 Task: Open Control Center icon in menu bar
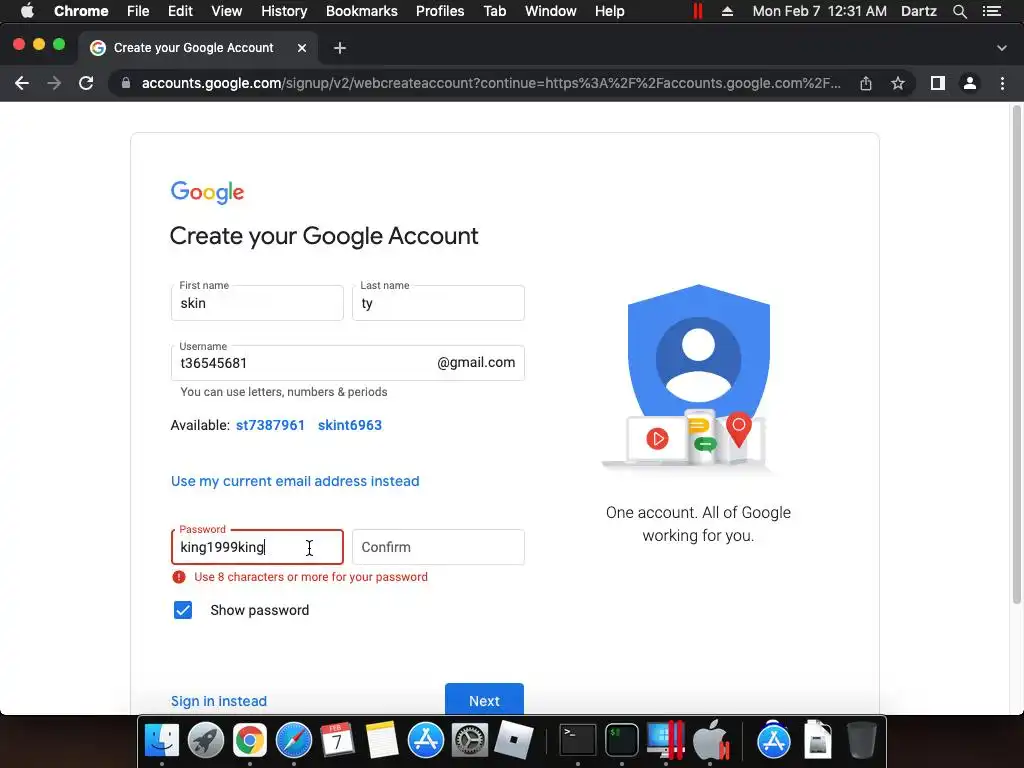pyautogui.click(x=992, y=11)
